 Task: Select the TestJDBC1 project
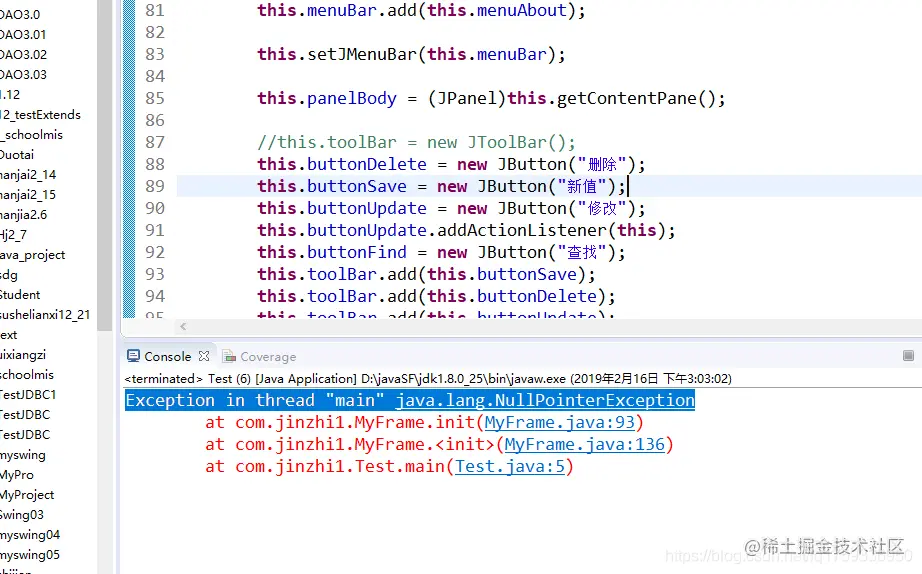(x=28, y=395)
